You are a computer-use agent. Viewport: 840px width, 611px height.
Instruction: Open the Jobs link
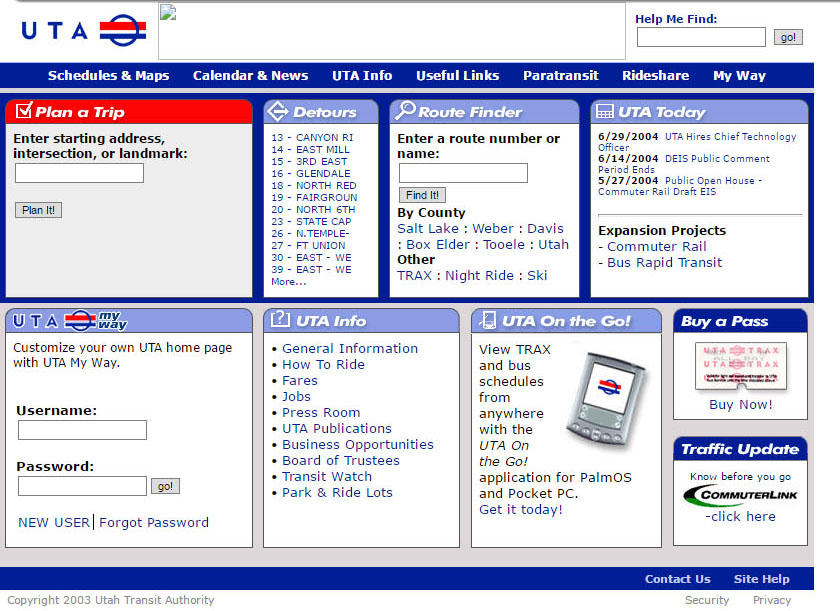point(296,397)
